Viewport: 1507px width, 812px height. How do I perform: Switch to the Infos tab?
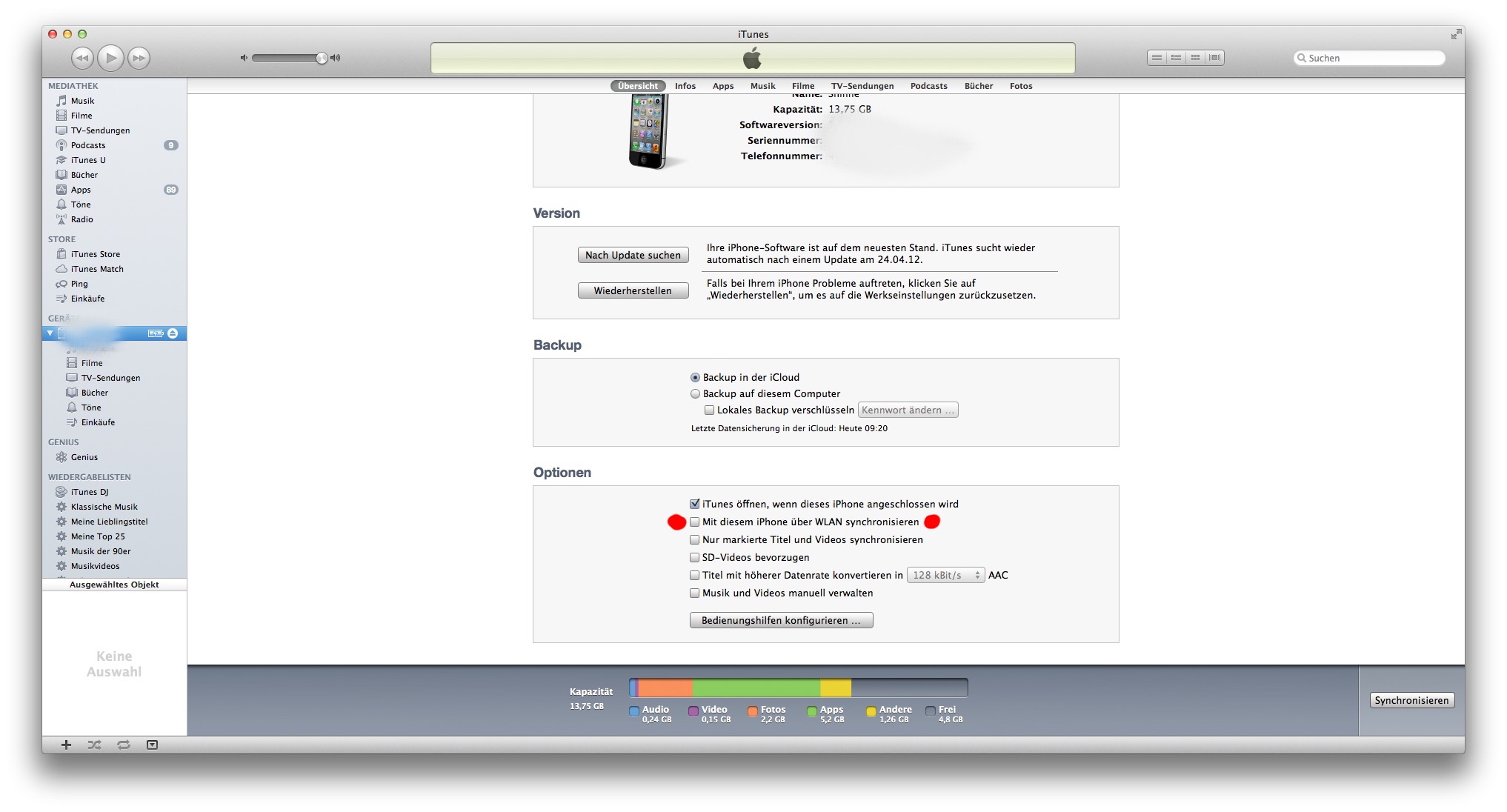(685, 86)
